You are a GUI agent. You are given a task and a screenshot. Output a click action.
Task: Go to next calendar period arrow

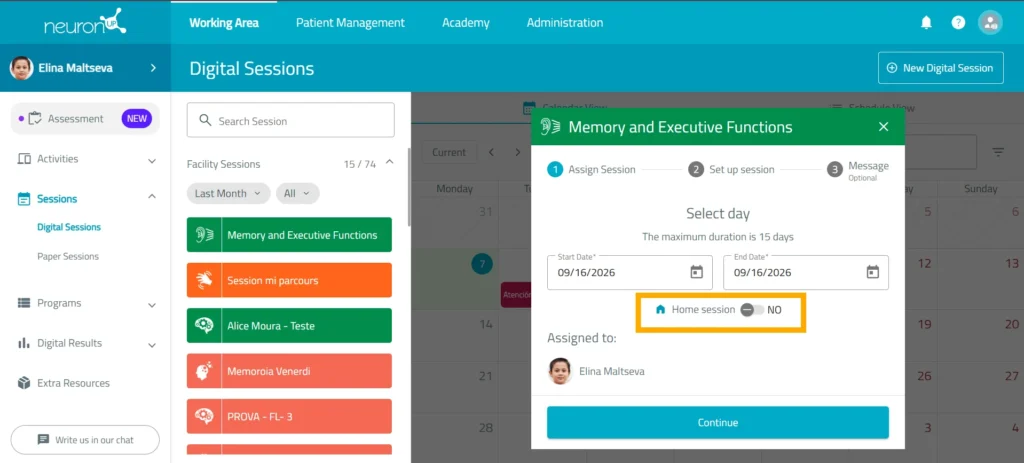tap(517, 152)
